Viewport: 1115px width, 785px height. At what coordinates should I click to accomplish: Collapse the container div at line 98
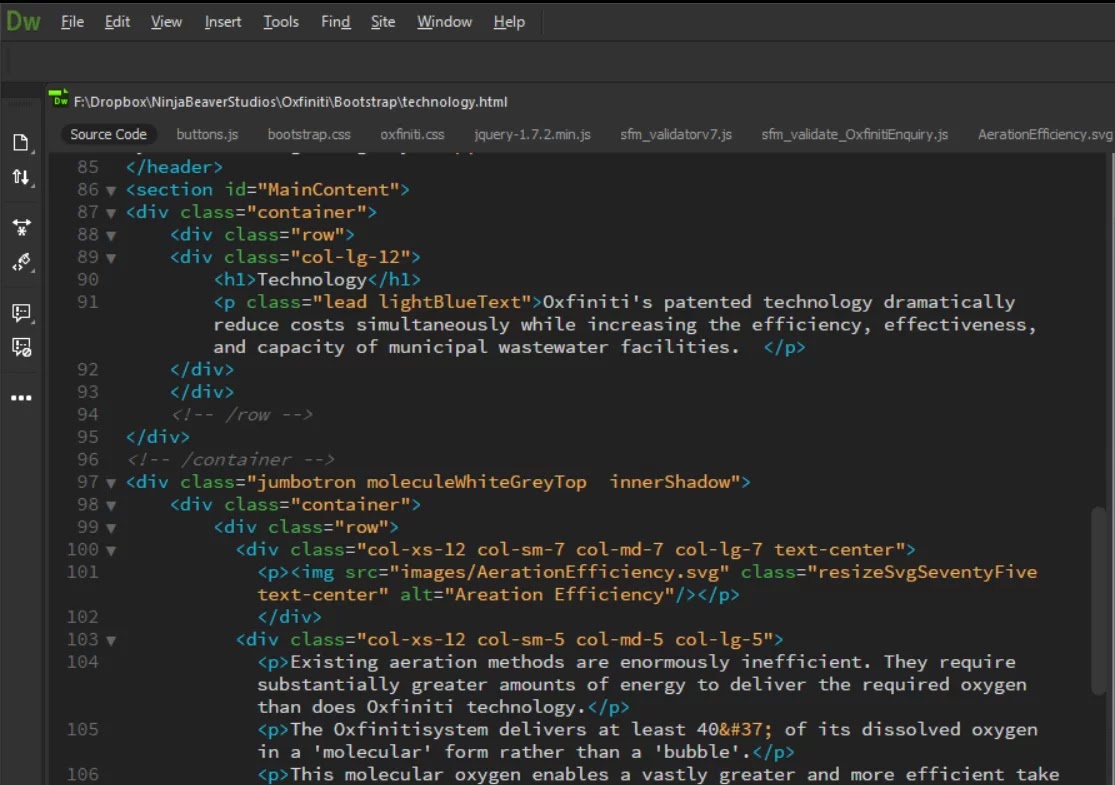pos(111,506)
